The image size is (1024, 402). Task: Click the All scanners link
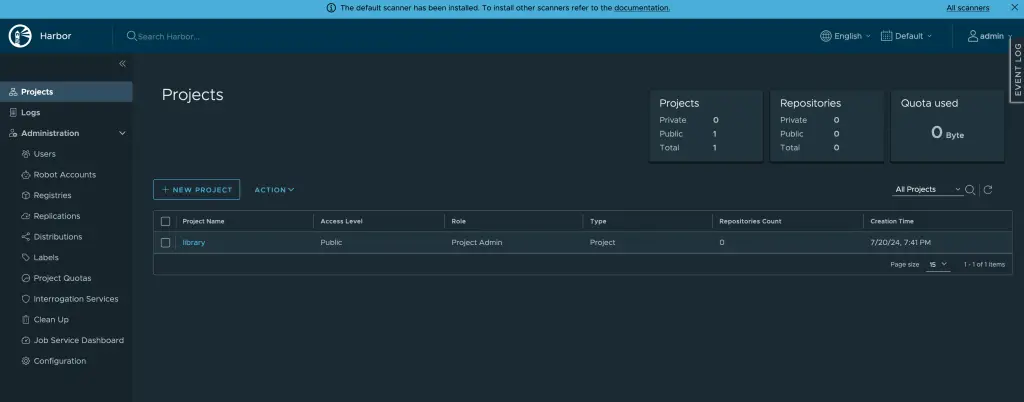968,8
